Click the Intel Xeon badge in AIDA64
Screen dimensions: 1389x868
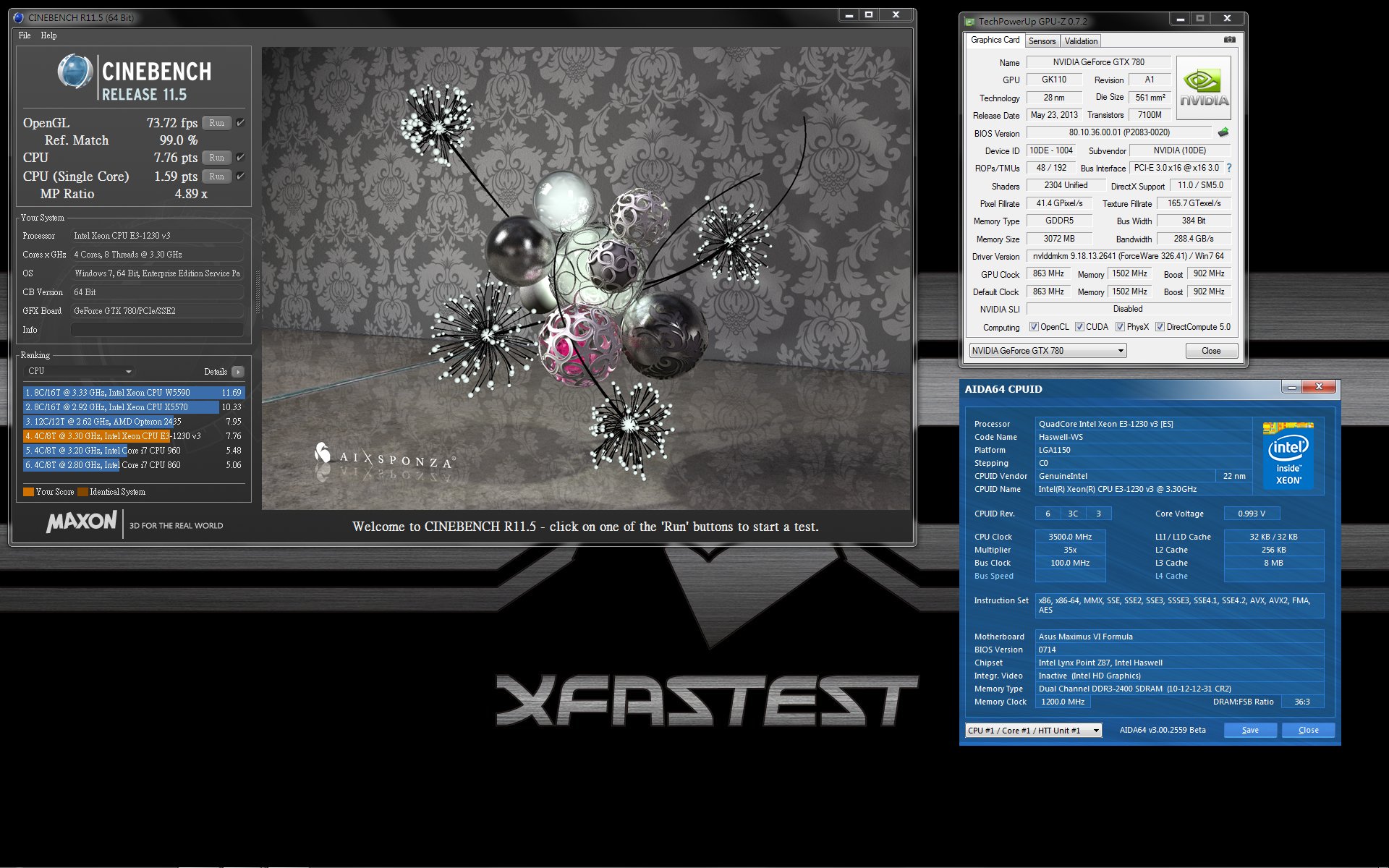(1288, 456)
